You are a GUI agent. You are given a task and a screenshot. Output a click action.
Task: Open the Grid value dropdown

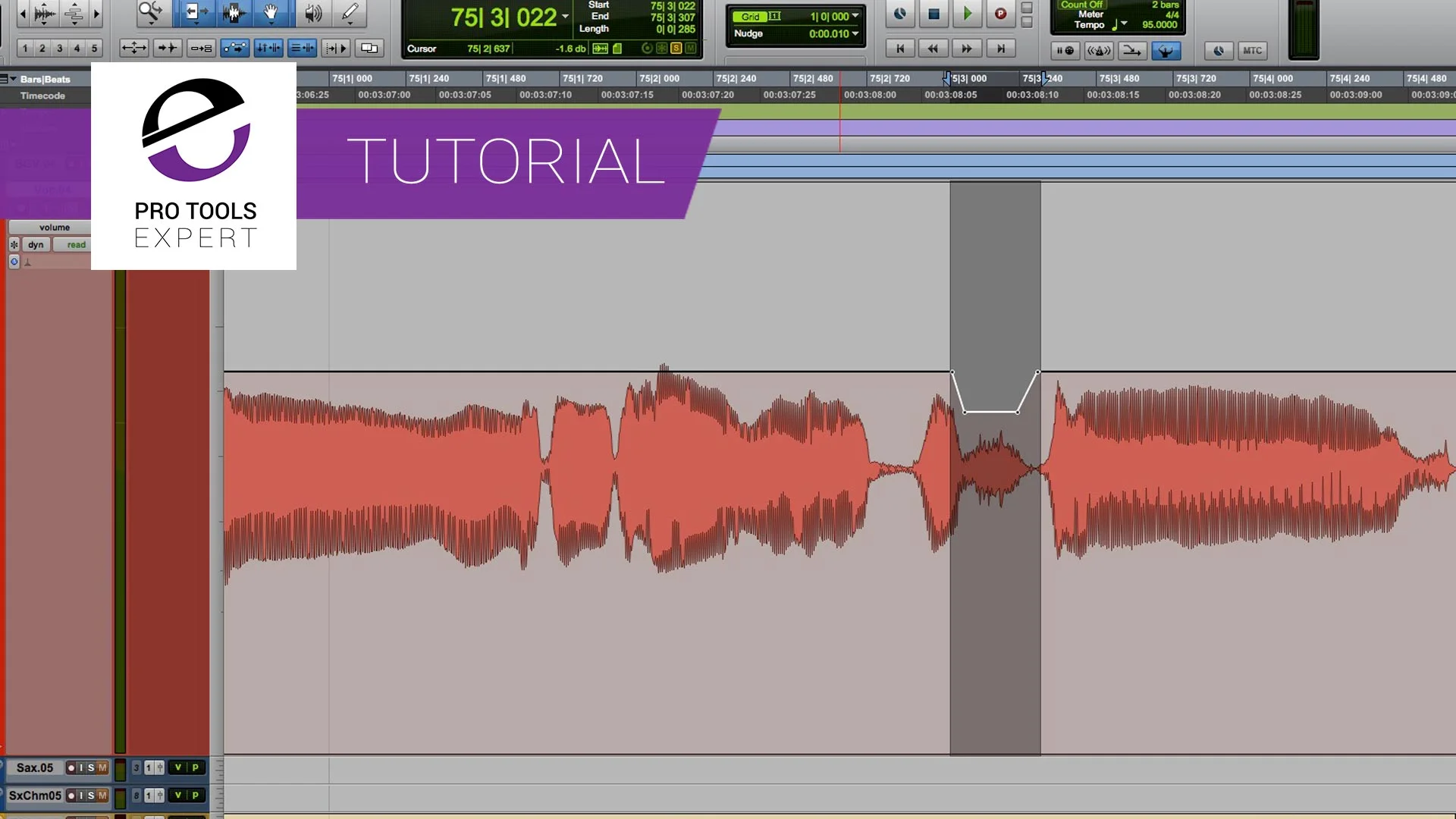pos(855,16)
